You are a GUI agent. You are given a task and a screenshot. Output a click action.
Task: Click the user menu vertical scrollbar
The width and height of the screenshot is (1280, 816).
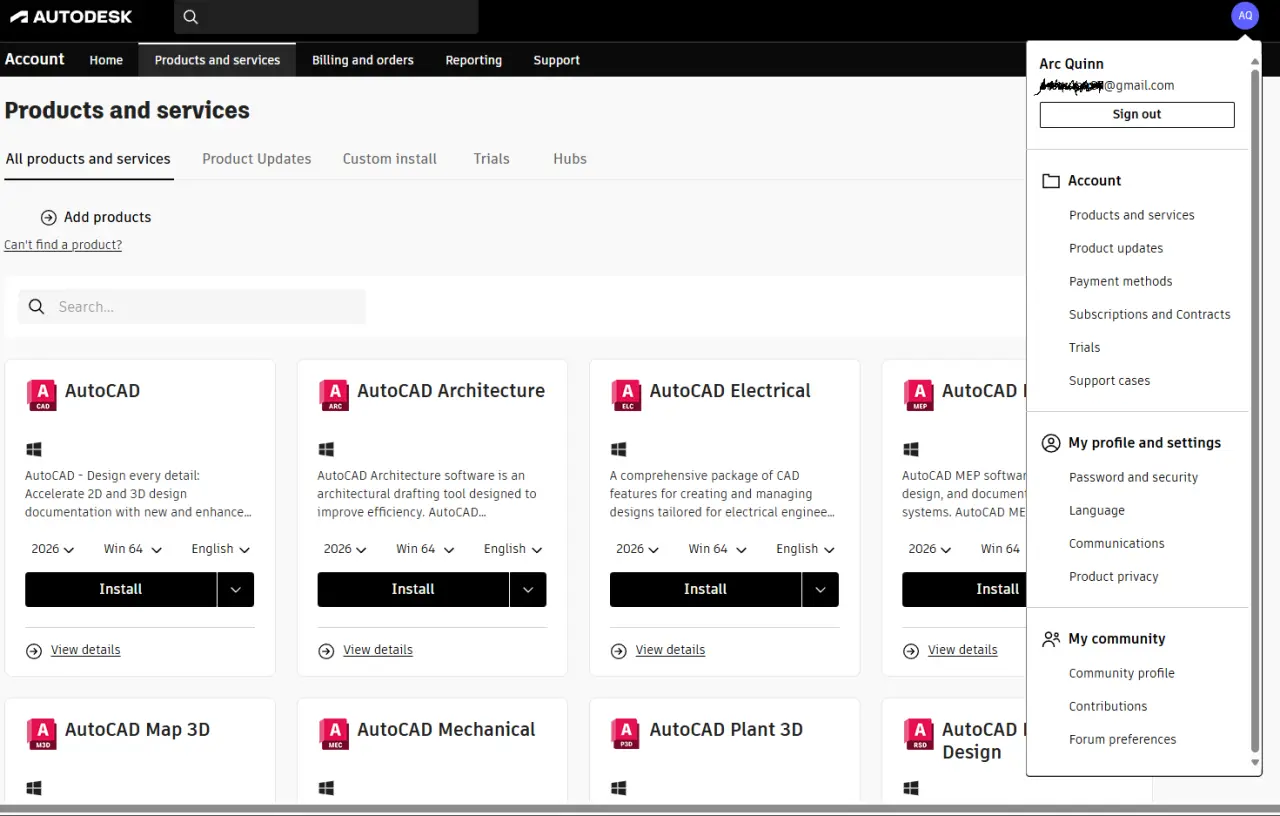[x=1256, y=410]
